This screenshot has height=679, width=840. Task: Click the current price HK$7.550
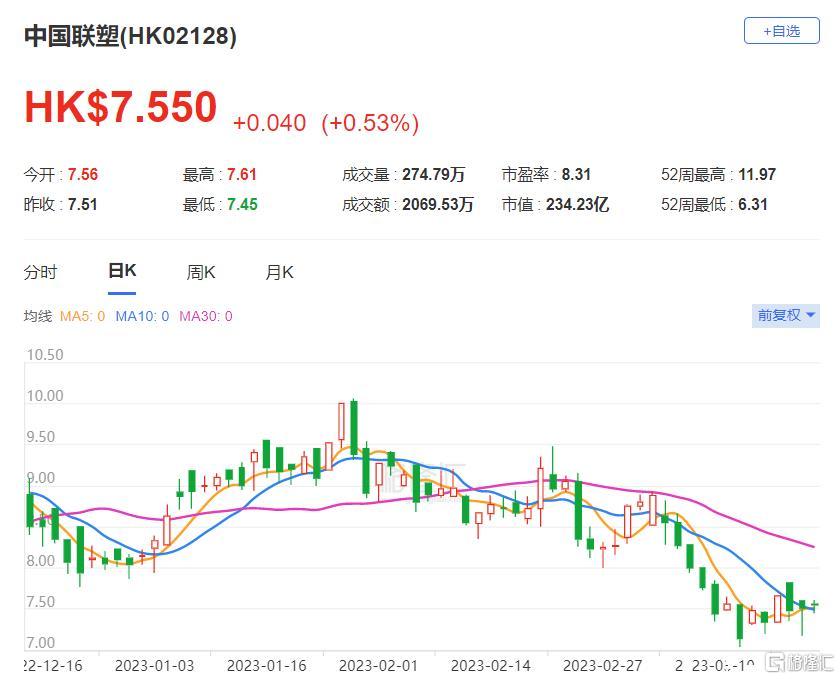point(121,107)
